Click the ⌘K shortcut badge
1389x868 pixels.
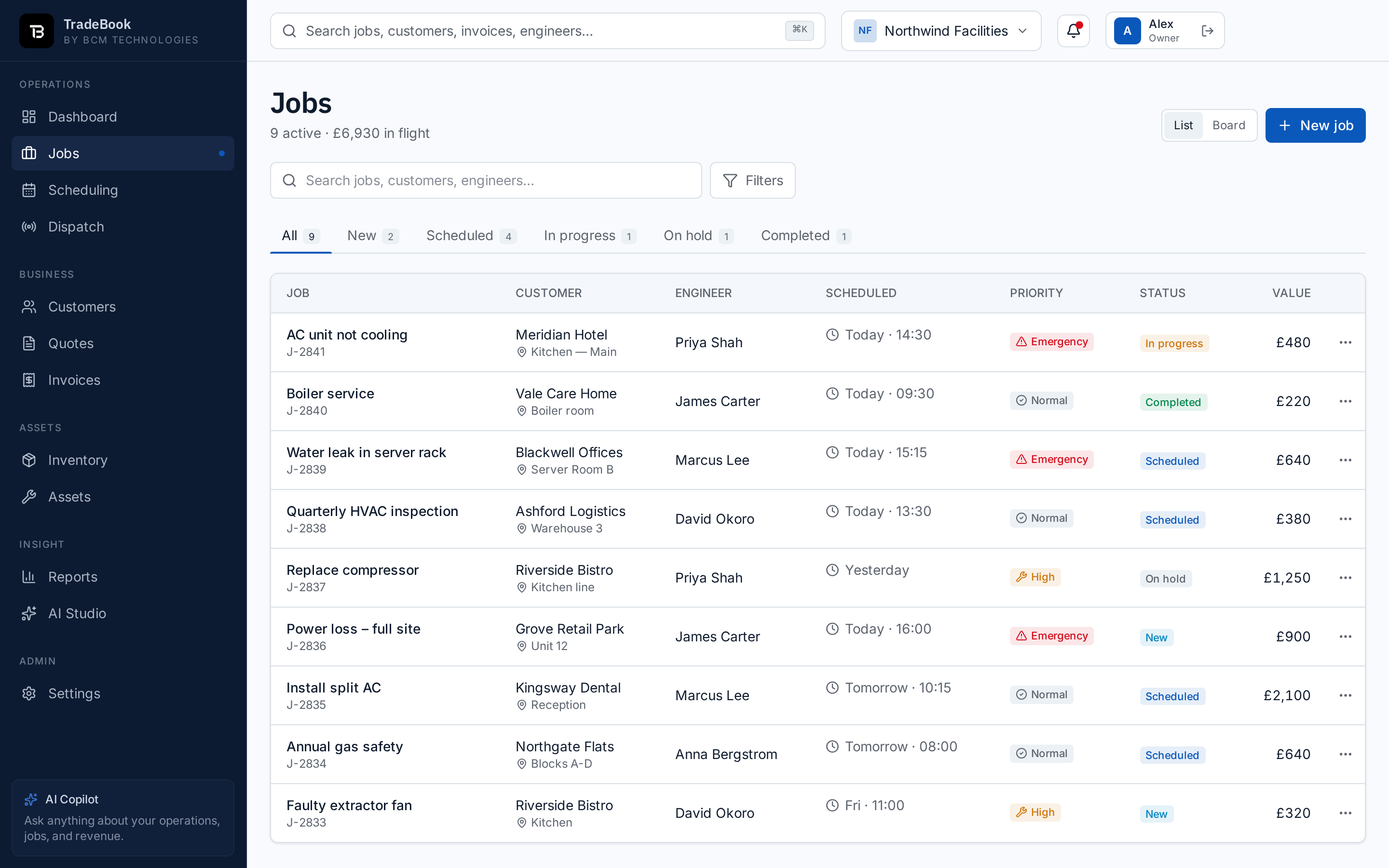(x=800, y=30)
